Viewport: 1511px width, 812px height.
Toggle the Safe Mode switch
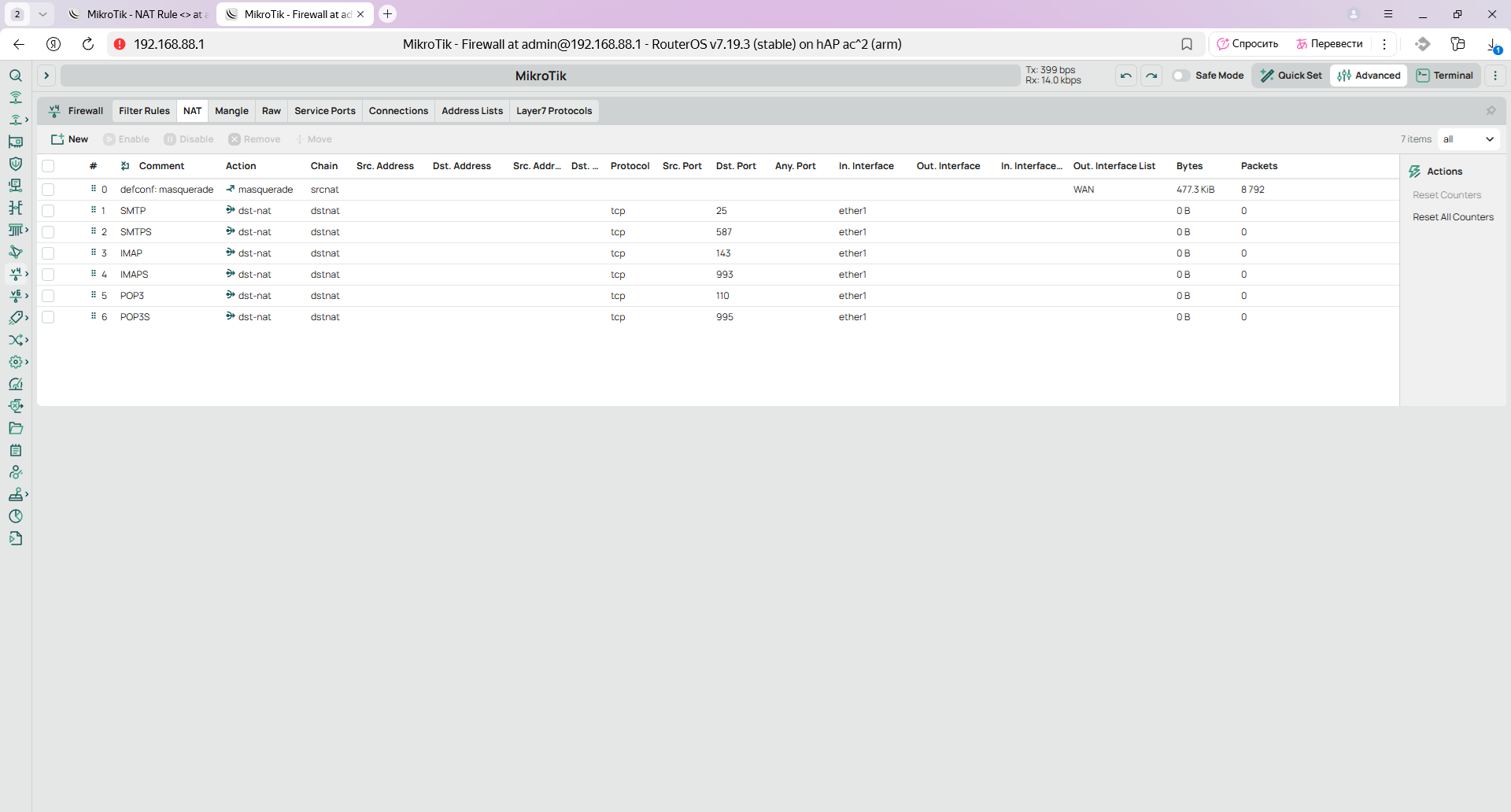(x=1180, y=76)
